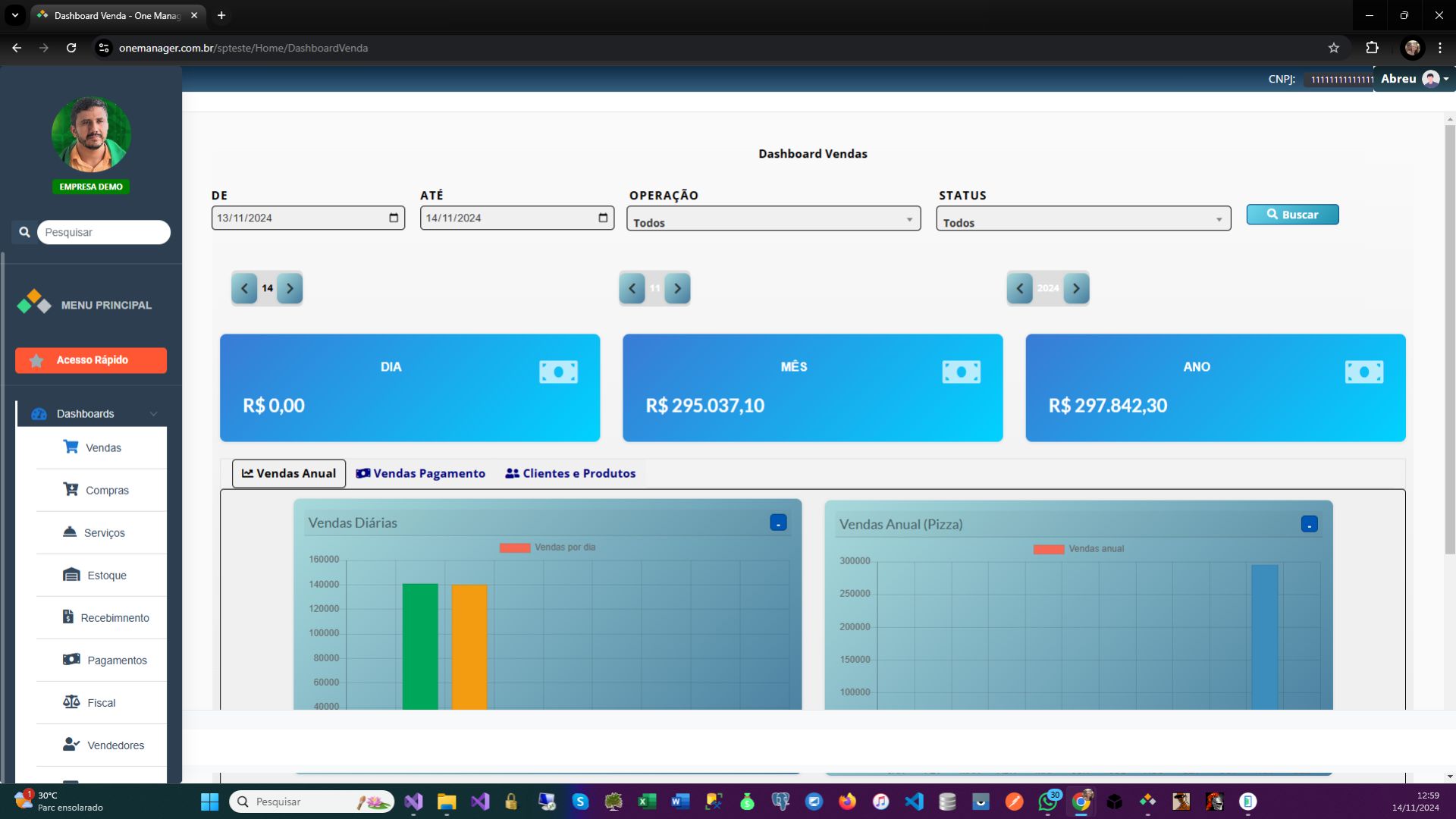Viewport: 1456px width, 819px height.
Task: Click the blue bar in Vendas Anual chart
Action: click(1265, 637)
